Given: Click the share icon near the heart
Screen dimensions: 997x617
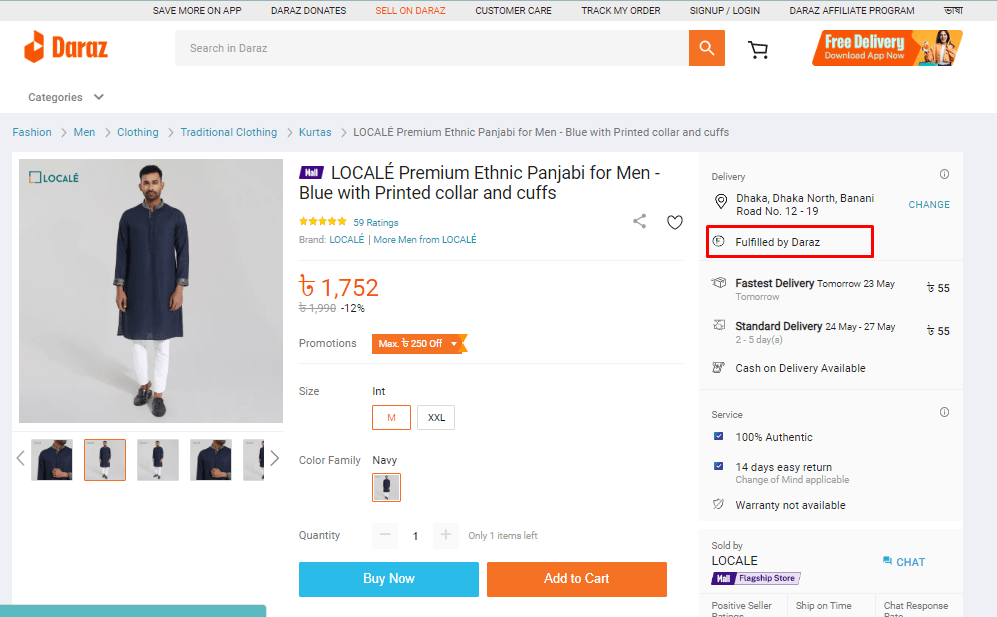Looking at the screenshot, I should click(x=639, y=222).
